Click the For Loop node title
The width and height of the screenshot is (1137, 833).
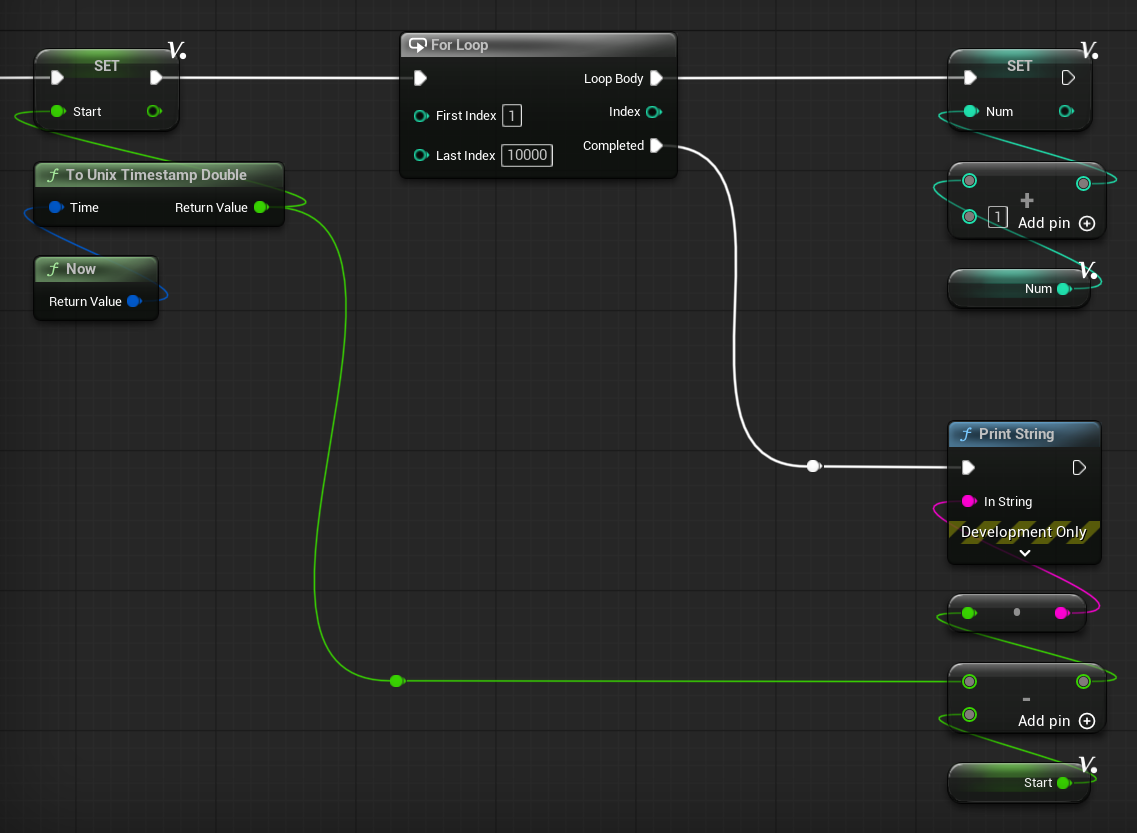[459, 45]
